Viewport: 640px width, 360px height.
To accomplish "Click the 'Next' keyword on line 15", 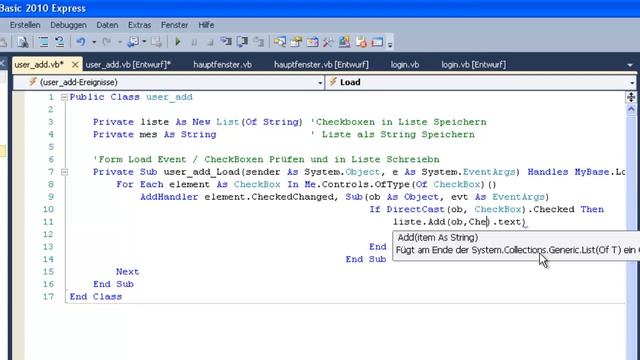I will click(127, 272).
